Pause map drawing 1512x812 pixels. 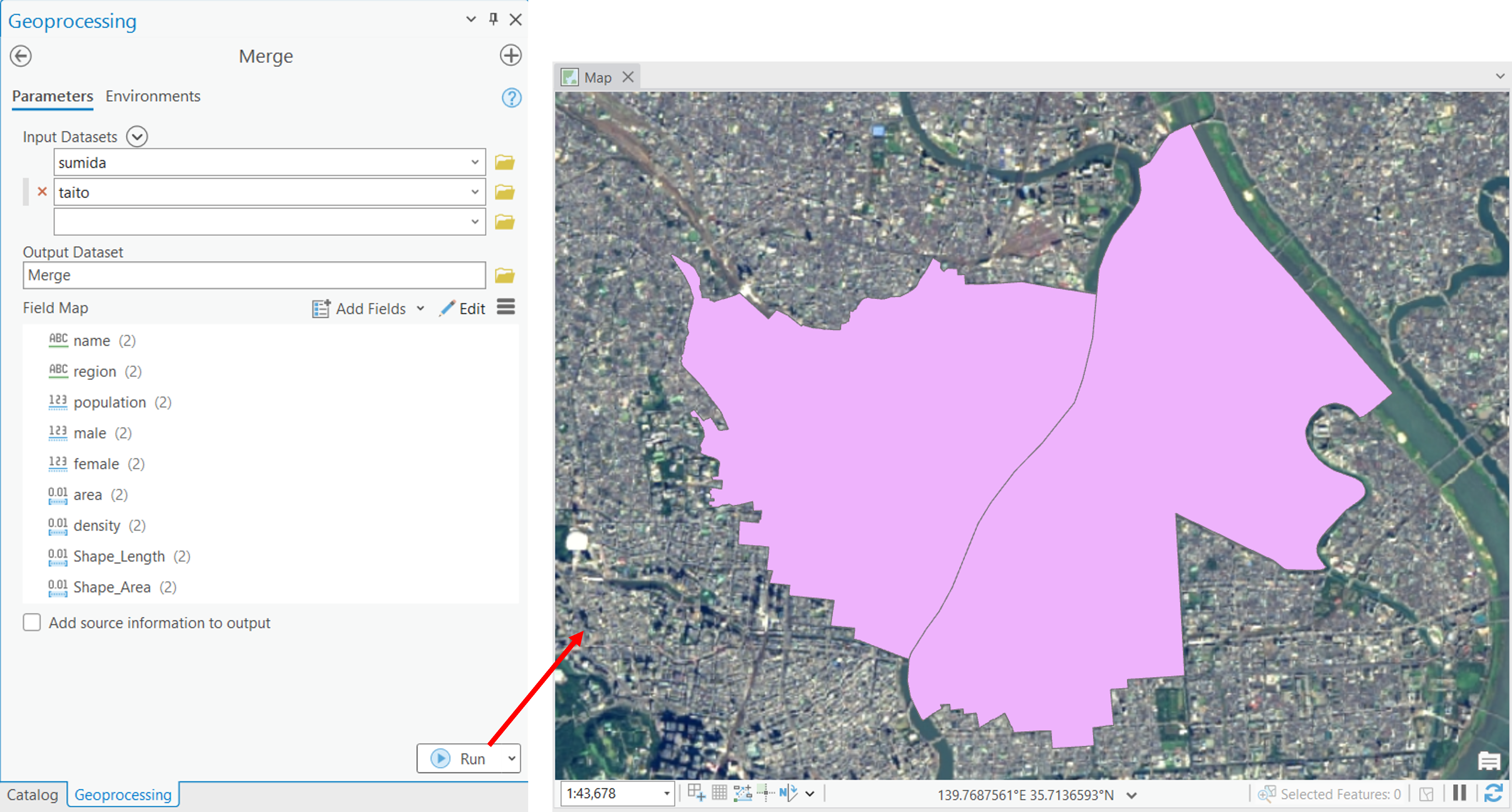(x=1460, y=793)
